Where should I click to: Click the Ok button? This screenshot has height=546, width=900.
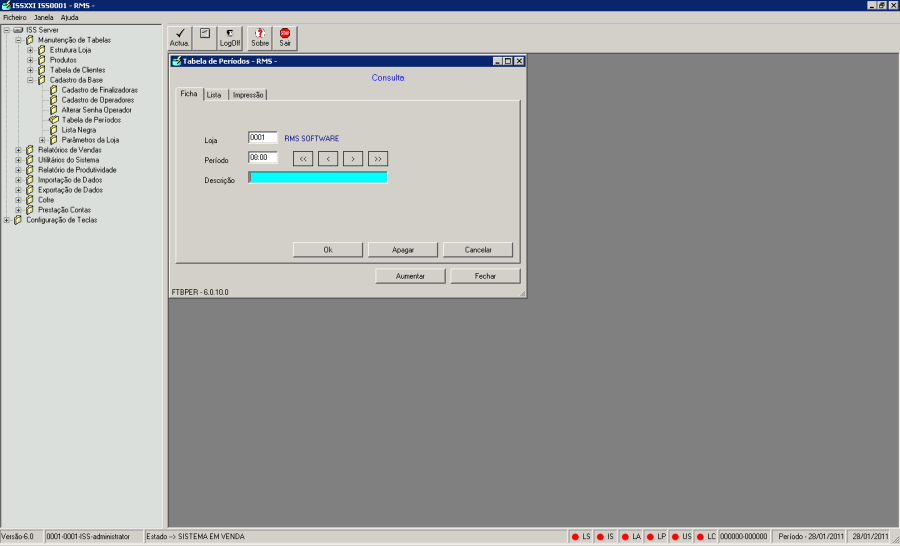[328, 250]
